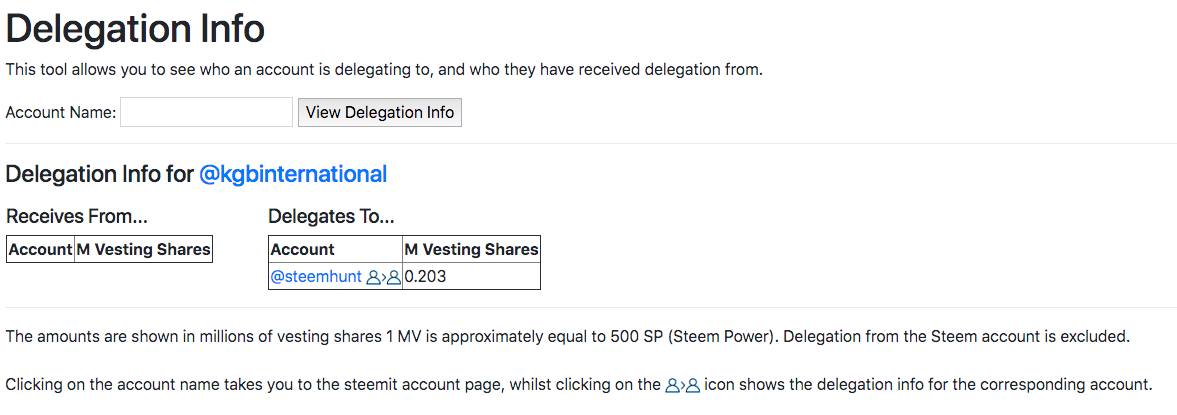The image size is (1177, 415).
Task: Select the 0.203 vesting shares cell
Action: [471, 276]
